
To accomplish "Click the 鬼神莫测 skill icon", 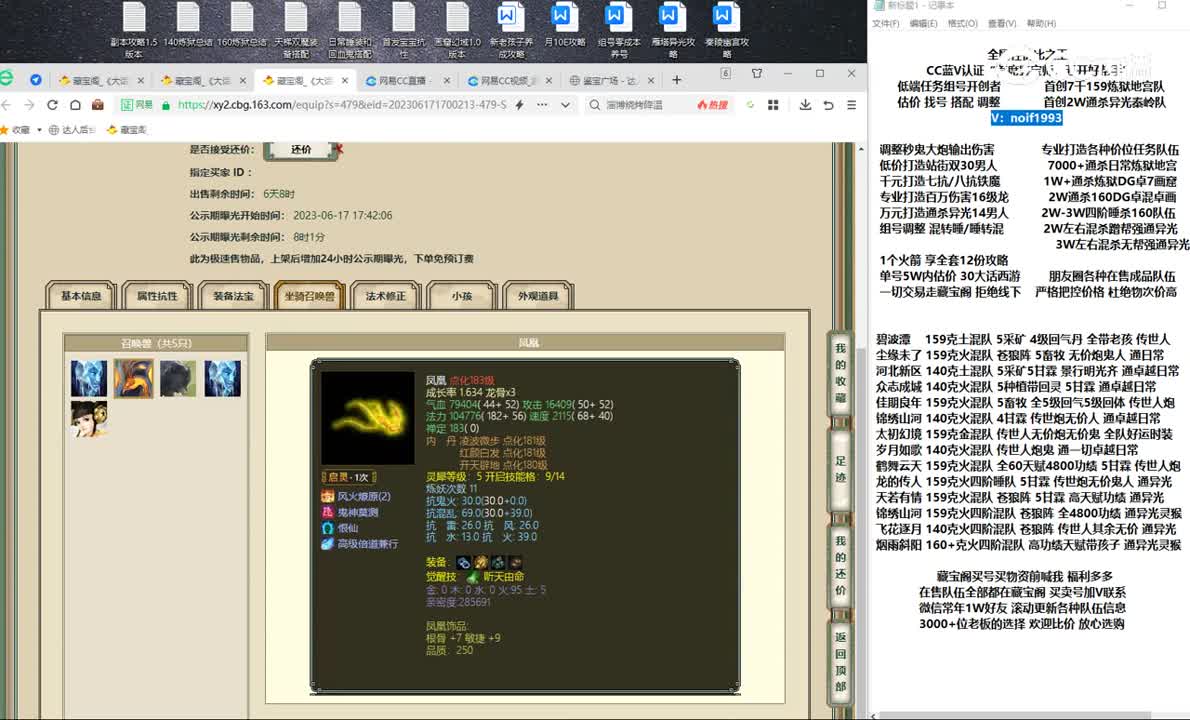I will pyautogui.click(x=327, y=512).
